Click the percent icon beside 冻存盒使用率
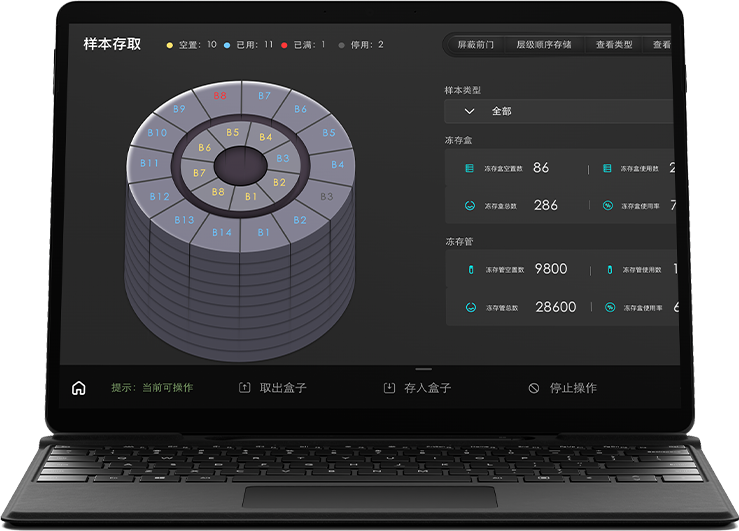Screen dimensions: 739x531 (608, 206)
